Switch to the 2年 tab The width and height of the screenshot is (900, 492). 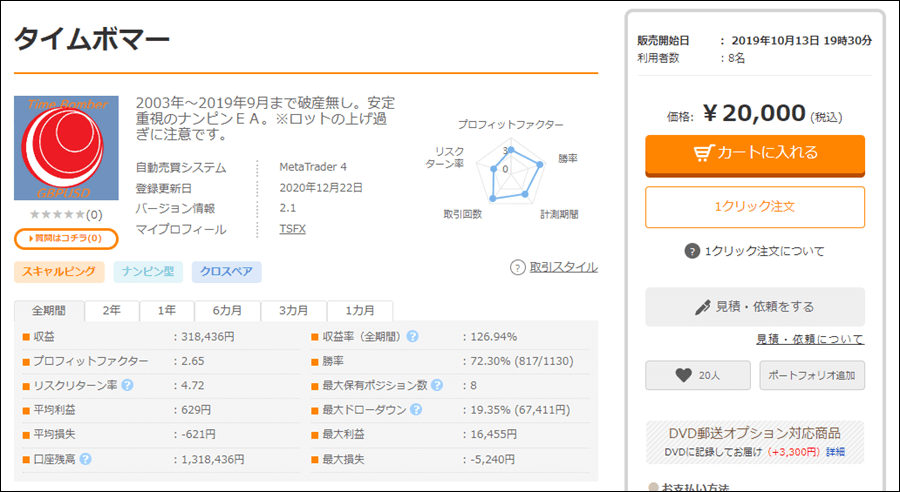point(112,311)
